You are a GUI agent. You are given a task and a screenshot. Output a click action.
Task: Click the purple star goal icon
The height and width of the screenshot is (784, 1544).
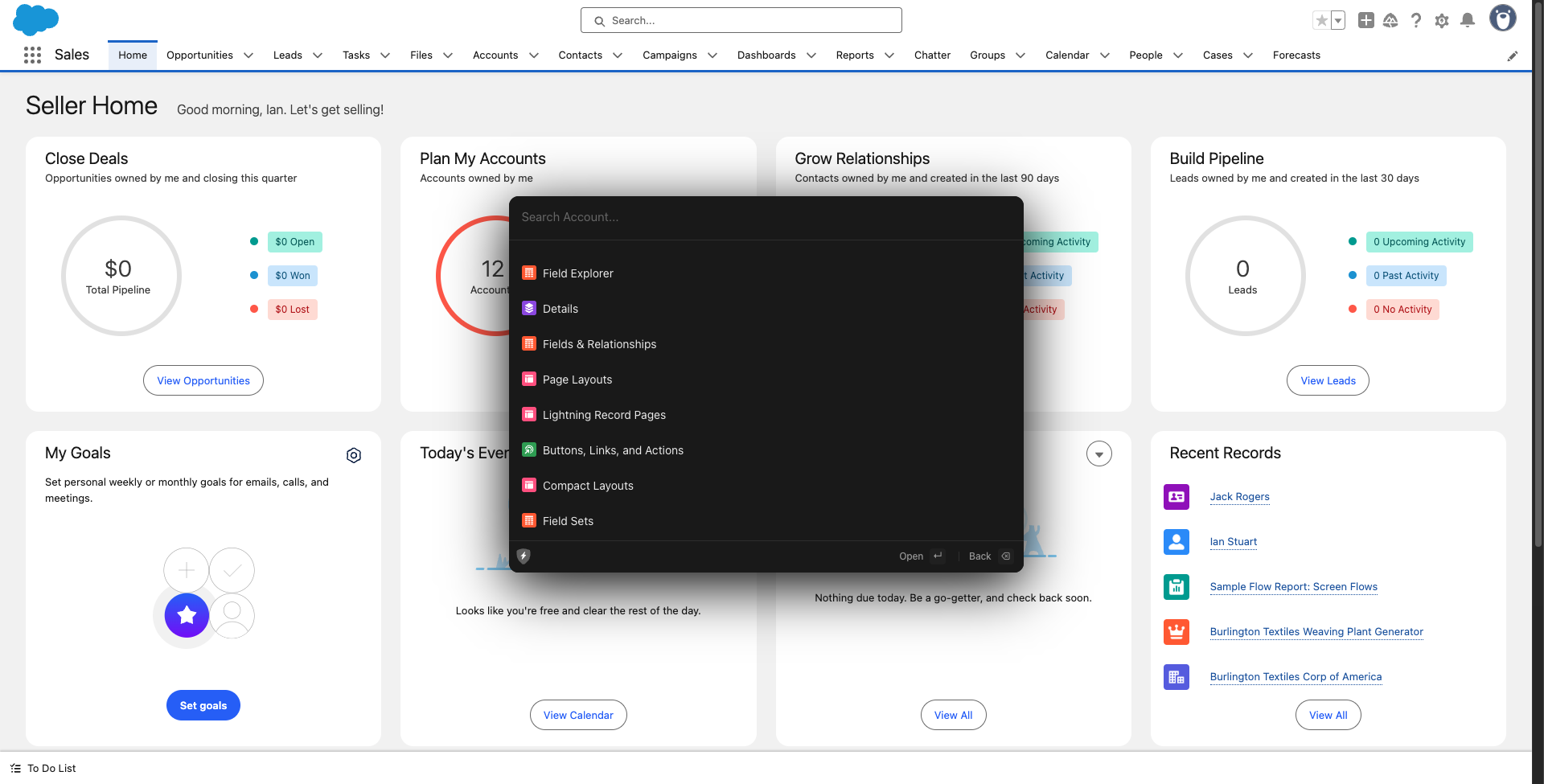click(x=187, y=615)
